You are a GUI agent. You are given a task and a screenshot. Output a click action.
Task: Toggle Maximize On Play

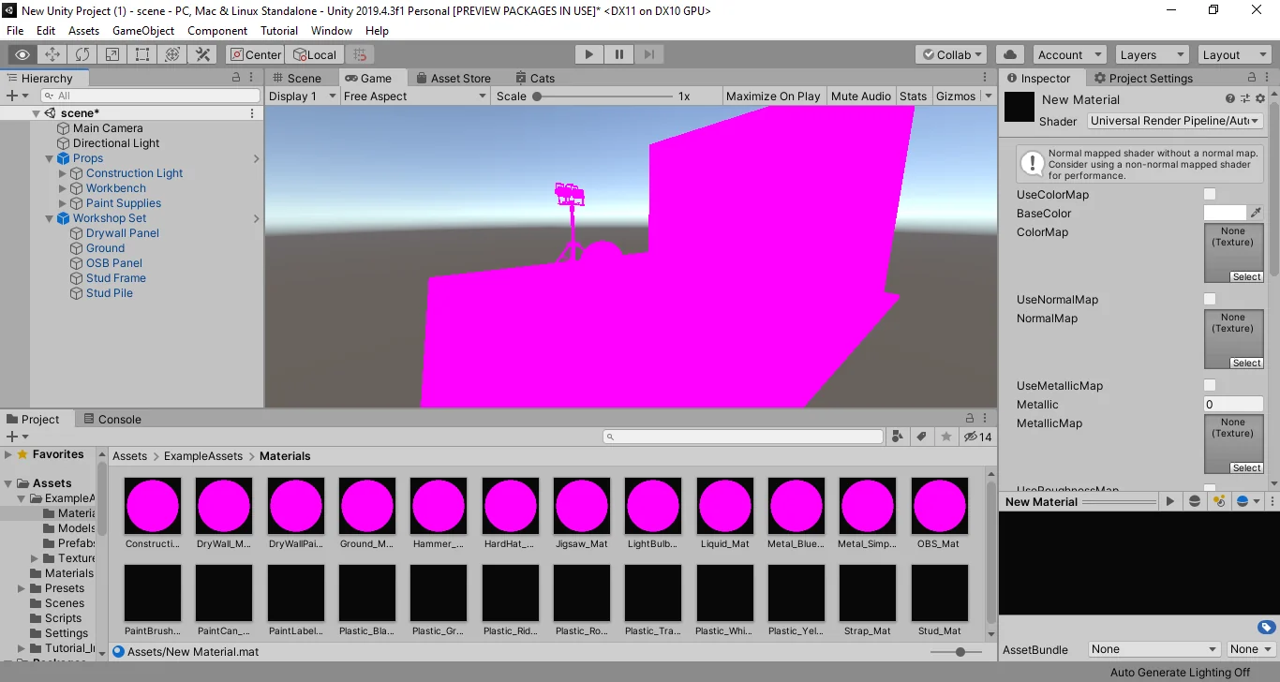click(773, 96)
